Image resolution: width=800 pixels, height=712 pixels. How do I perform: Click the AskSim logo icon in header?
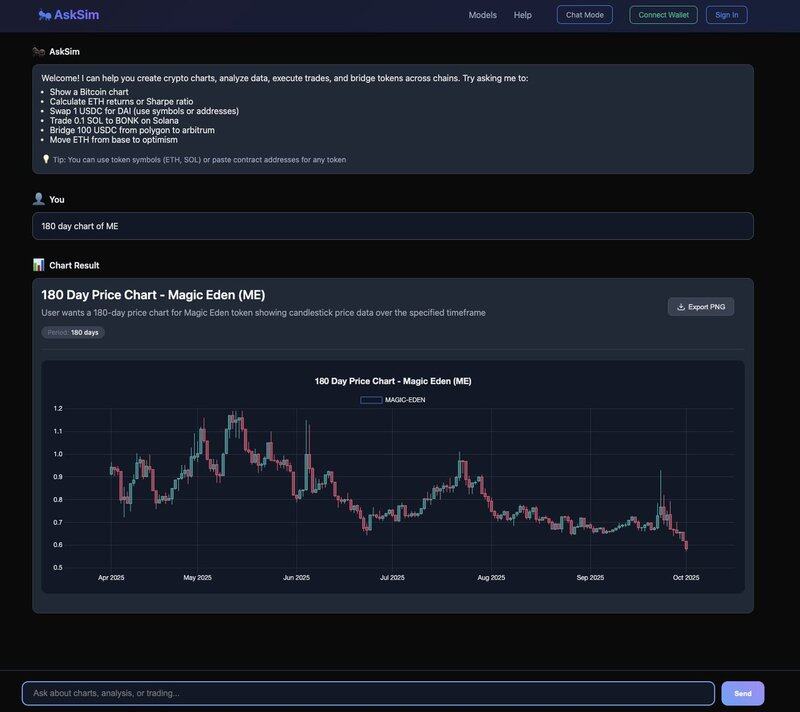45,15
